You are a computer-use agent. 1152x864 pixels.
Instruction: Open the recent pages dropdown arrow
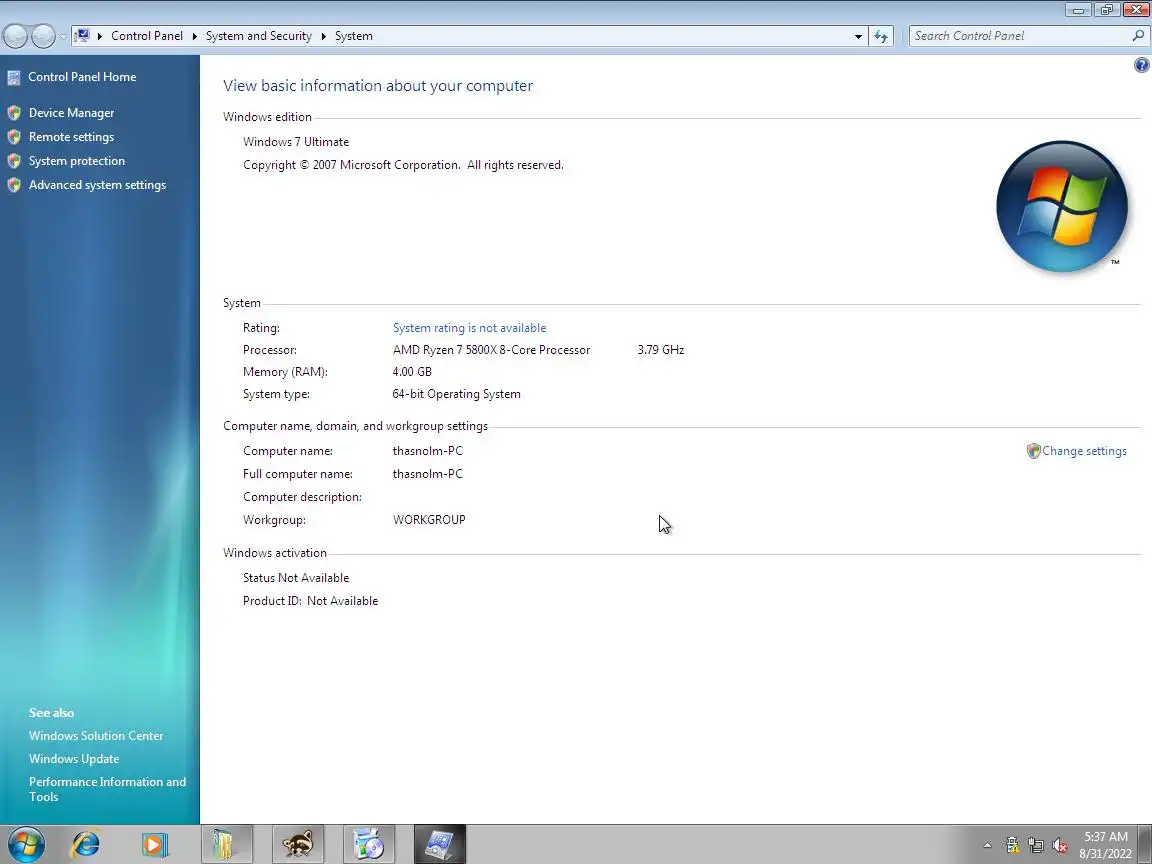pos(63,36)
